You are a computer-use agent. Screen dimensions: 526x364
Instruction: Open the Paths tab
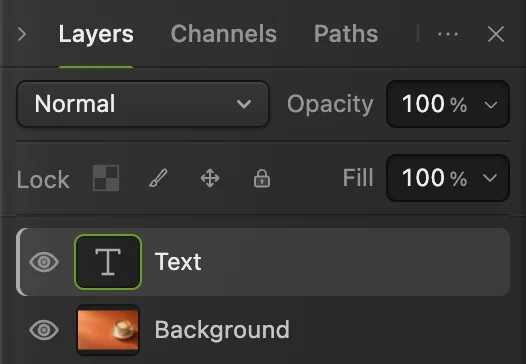click(x=346, y=34)
